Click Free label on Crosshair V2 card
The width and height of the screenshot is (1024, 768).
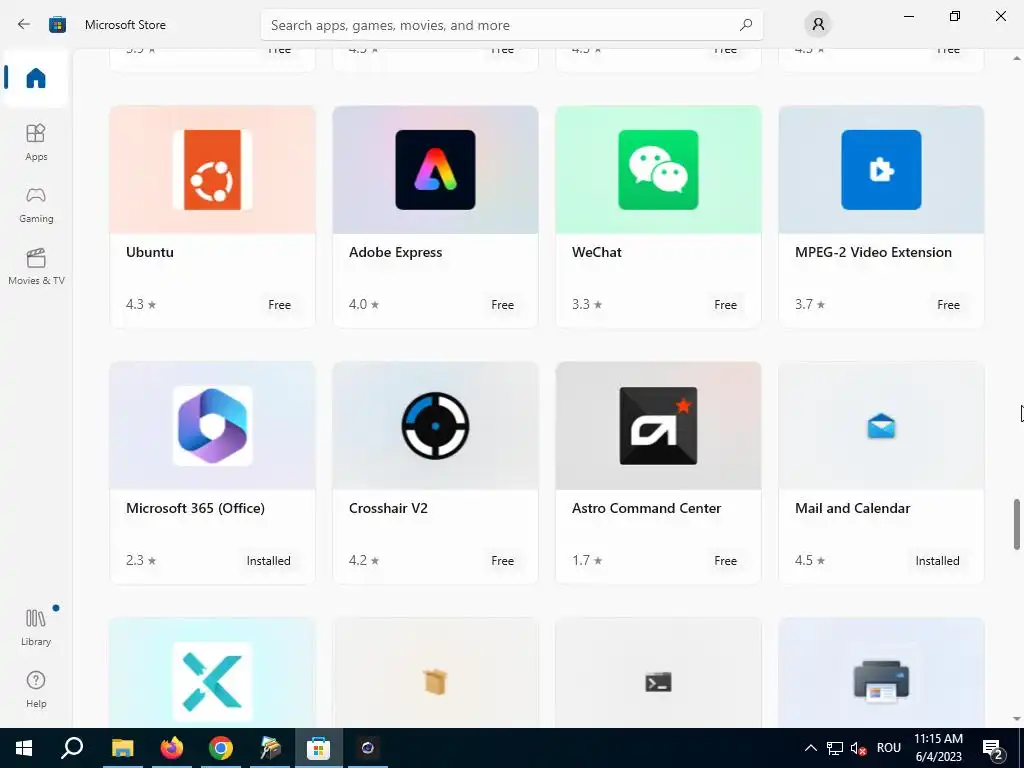pos(502,560)
